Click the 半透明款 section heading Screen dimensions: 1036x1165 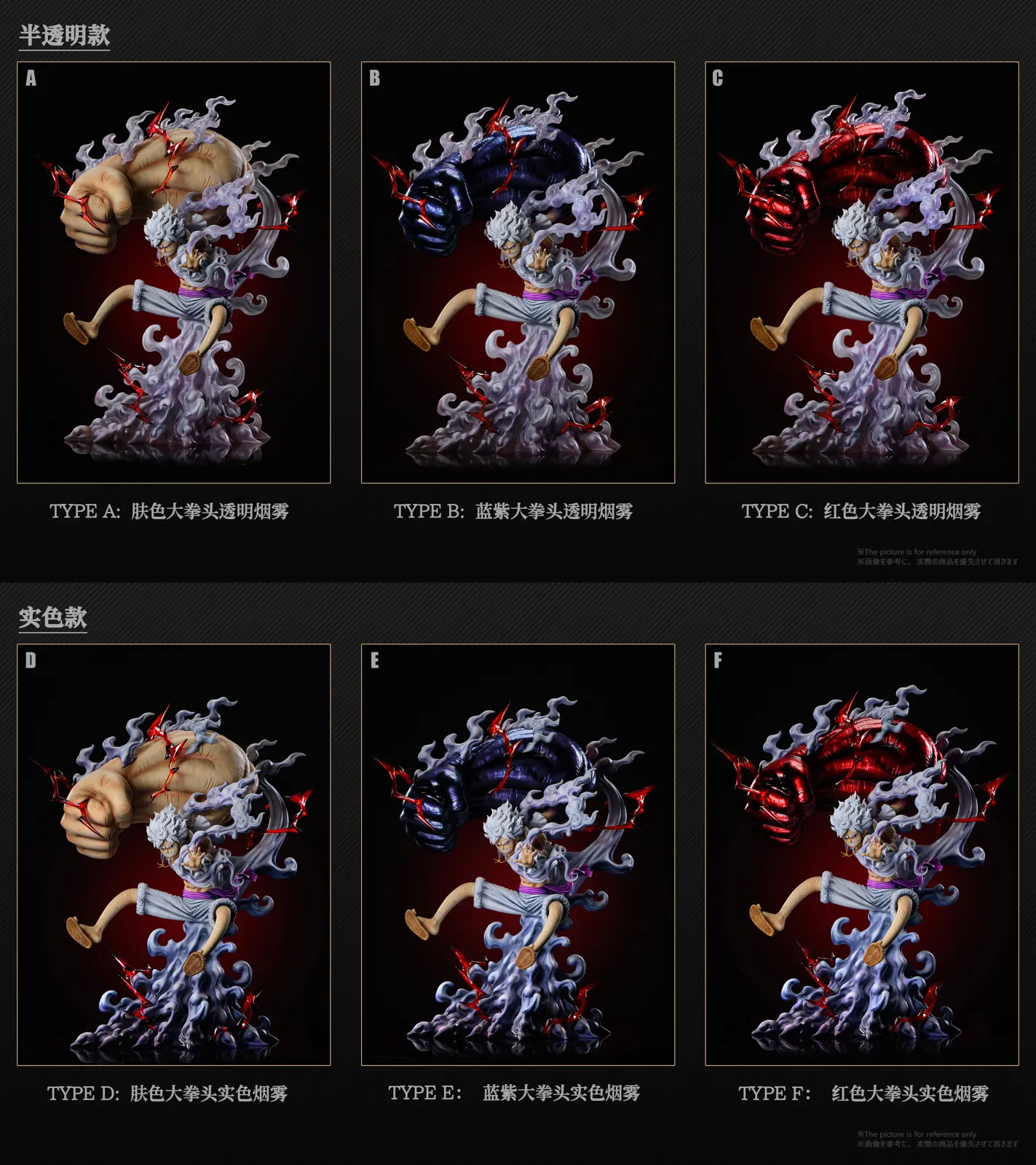pos(64,36)
